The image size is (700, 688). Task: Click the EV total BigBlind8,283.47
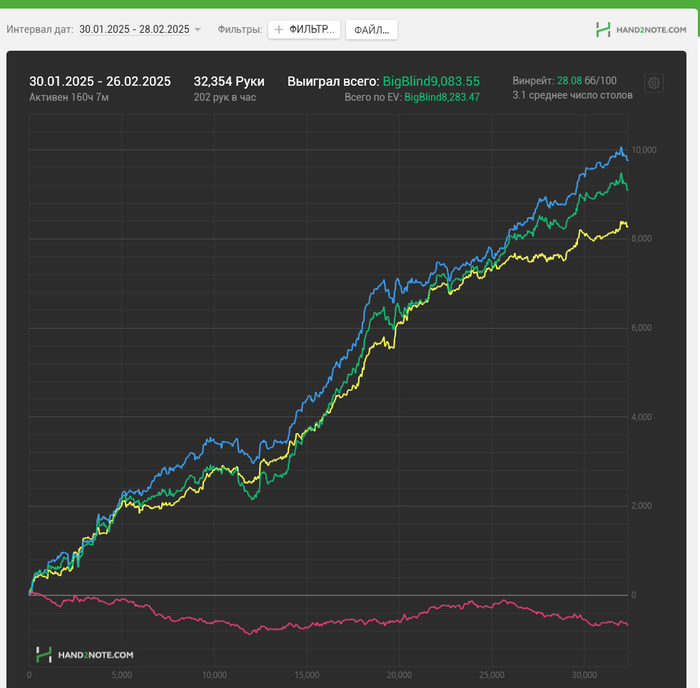pos(442,97)
